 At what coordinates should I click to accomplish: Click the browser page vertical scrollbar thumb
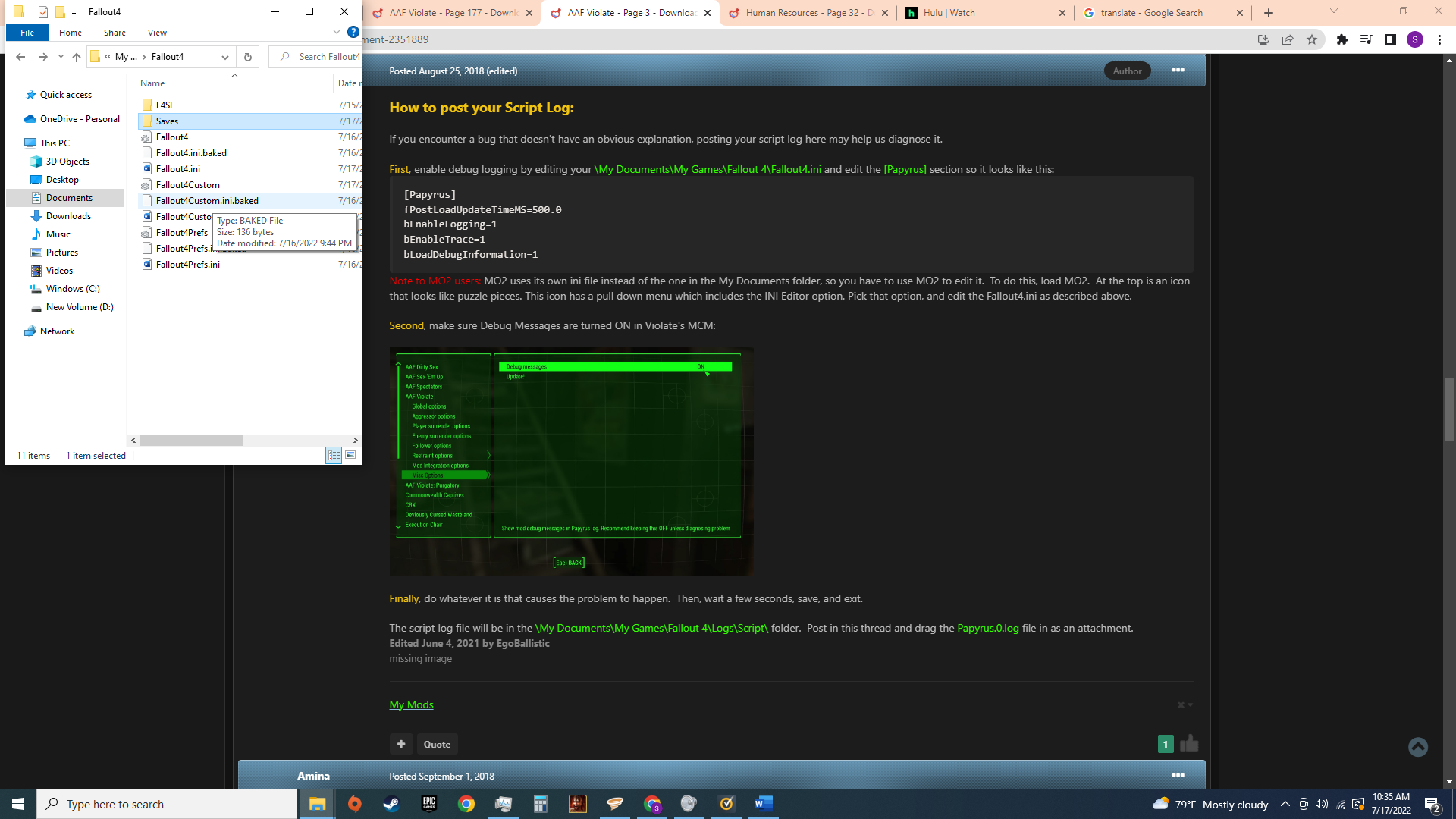coord(1449,408)
